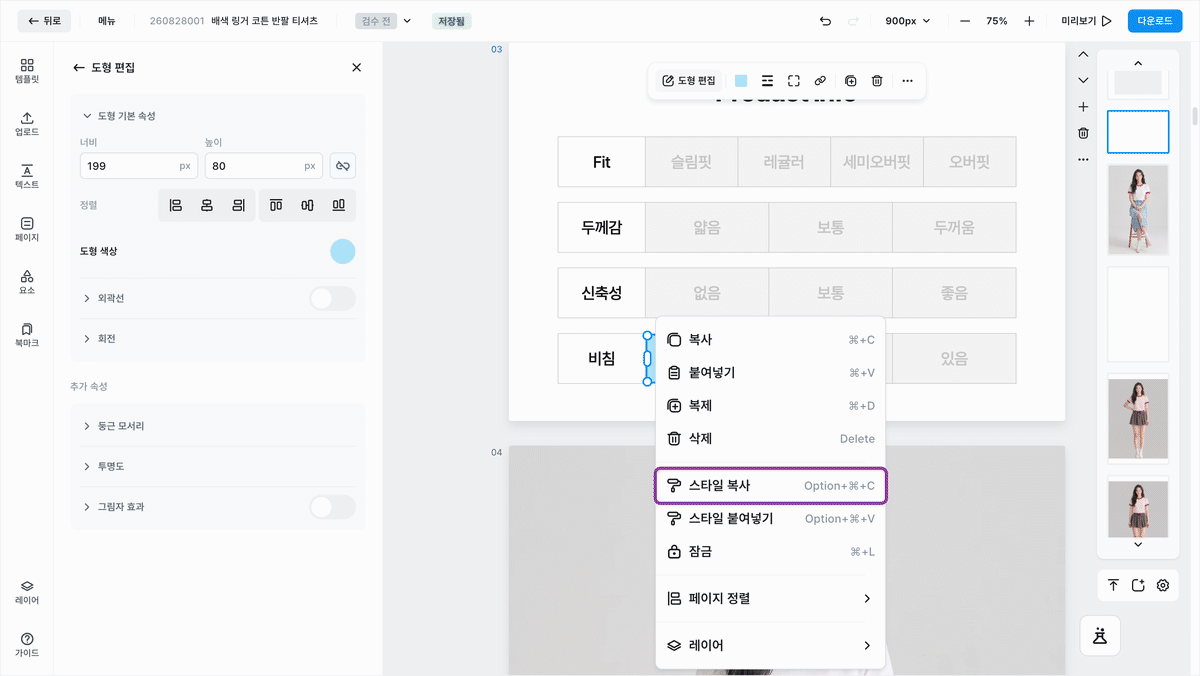The image size is (1200, 676).
Task: Click the 다운로드 button
Action: click(1155, 21)
